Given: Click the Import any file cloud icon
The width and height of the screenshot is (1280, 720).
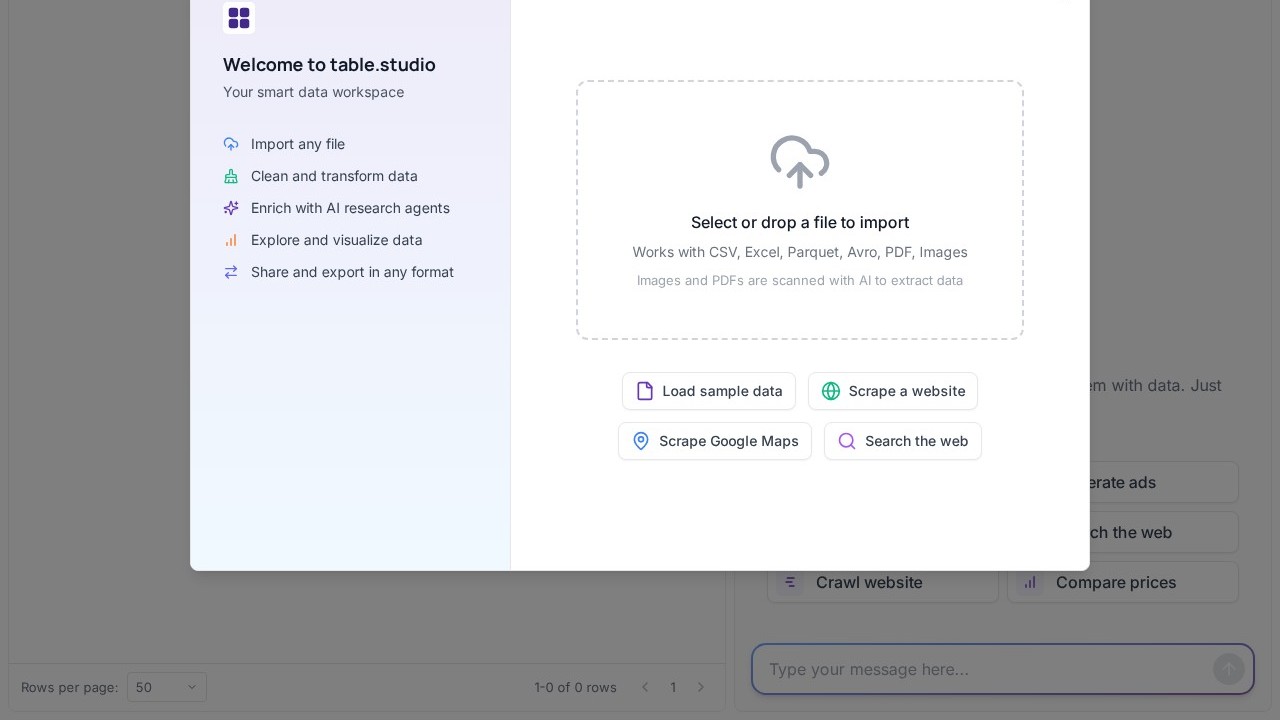Looking at the screenshot, I should 231,144.
